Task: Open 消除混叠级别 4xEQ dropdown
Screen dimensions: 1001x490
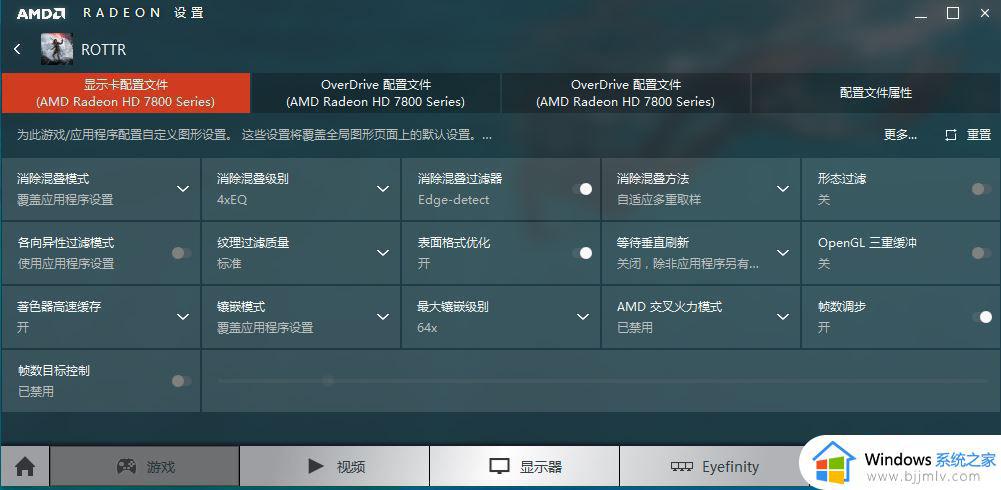Action: click(383, 189)
